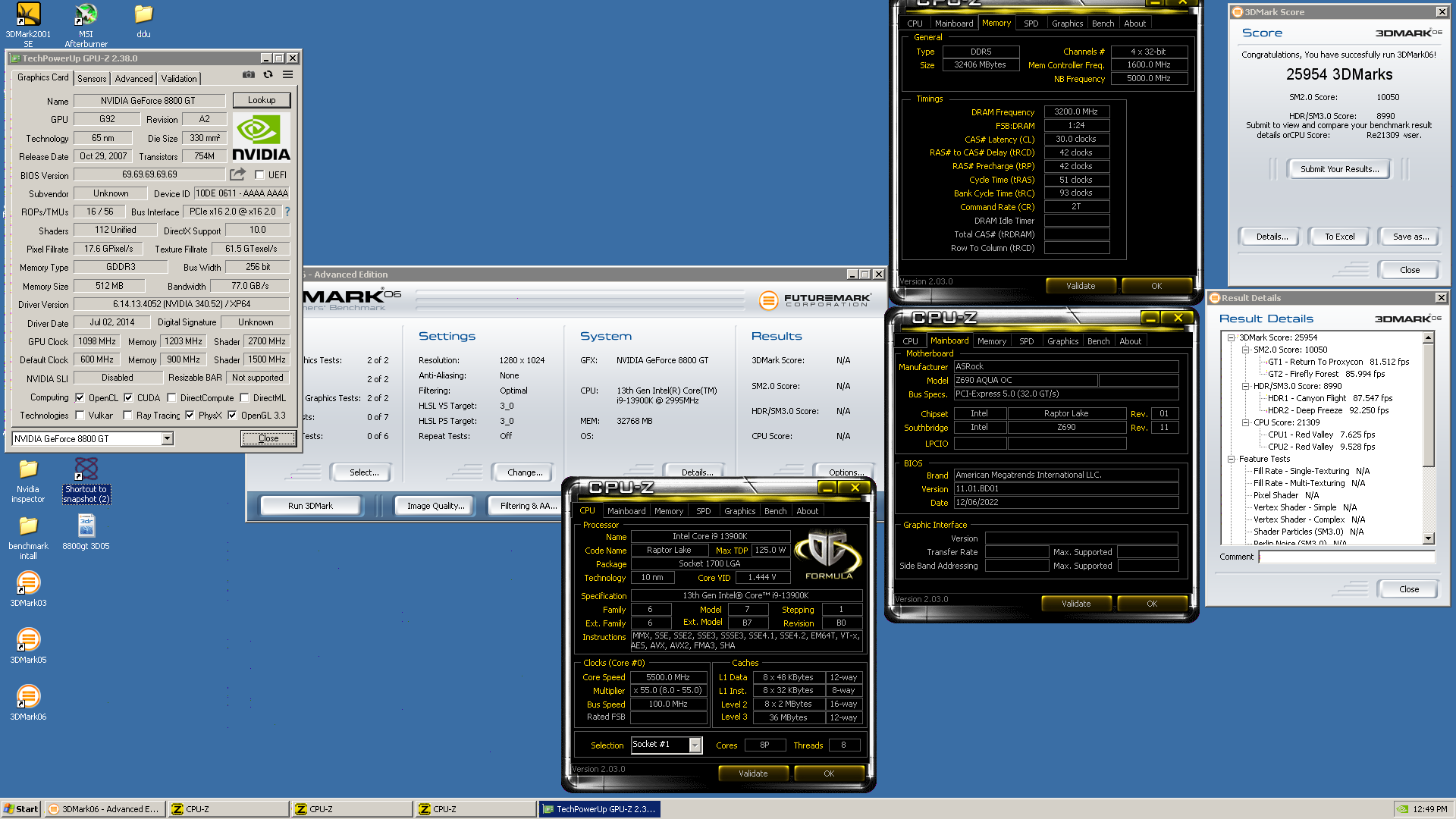Collapse the SM2.0 Score: 10050 tree node

pyautogui.click(x=1245, y=350)
